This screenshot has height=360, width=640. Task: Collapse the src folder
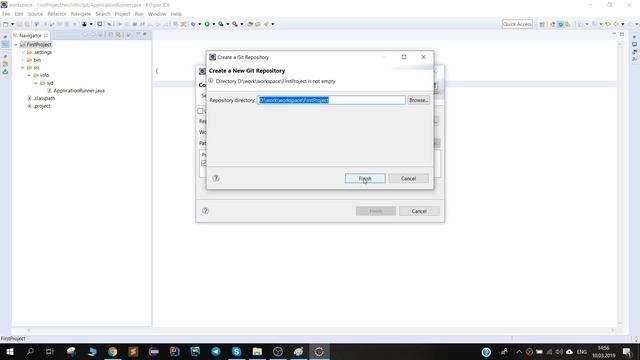(23, 68)
